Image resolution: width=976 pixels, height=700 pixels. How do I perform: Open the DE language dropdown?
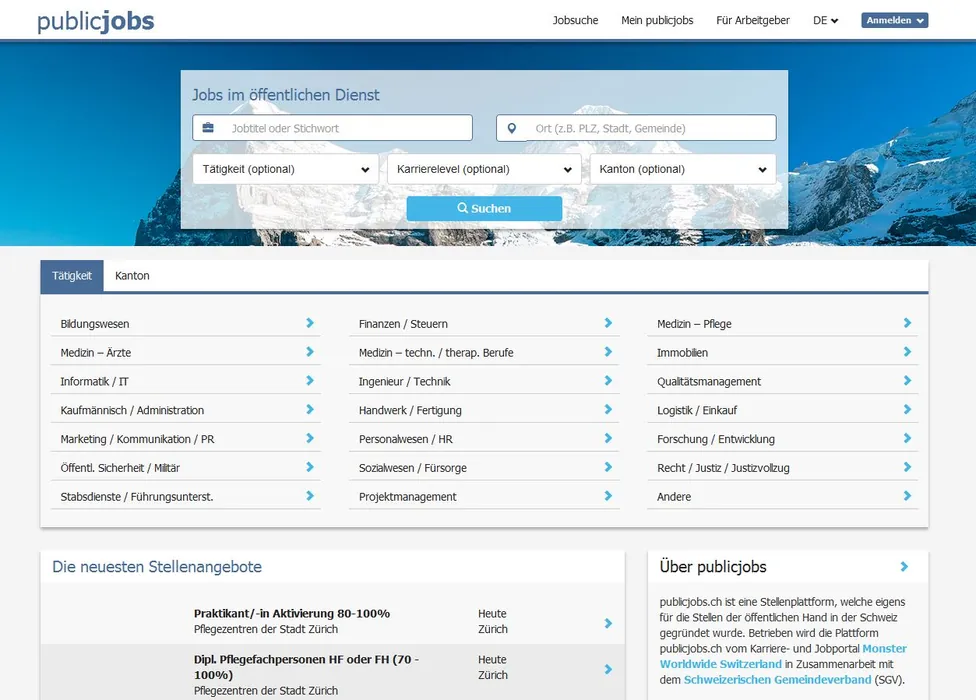pos(825,21)
